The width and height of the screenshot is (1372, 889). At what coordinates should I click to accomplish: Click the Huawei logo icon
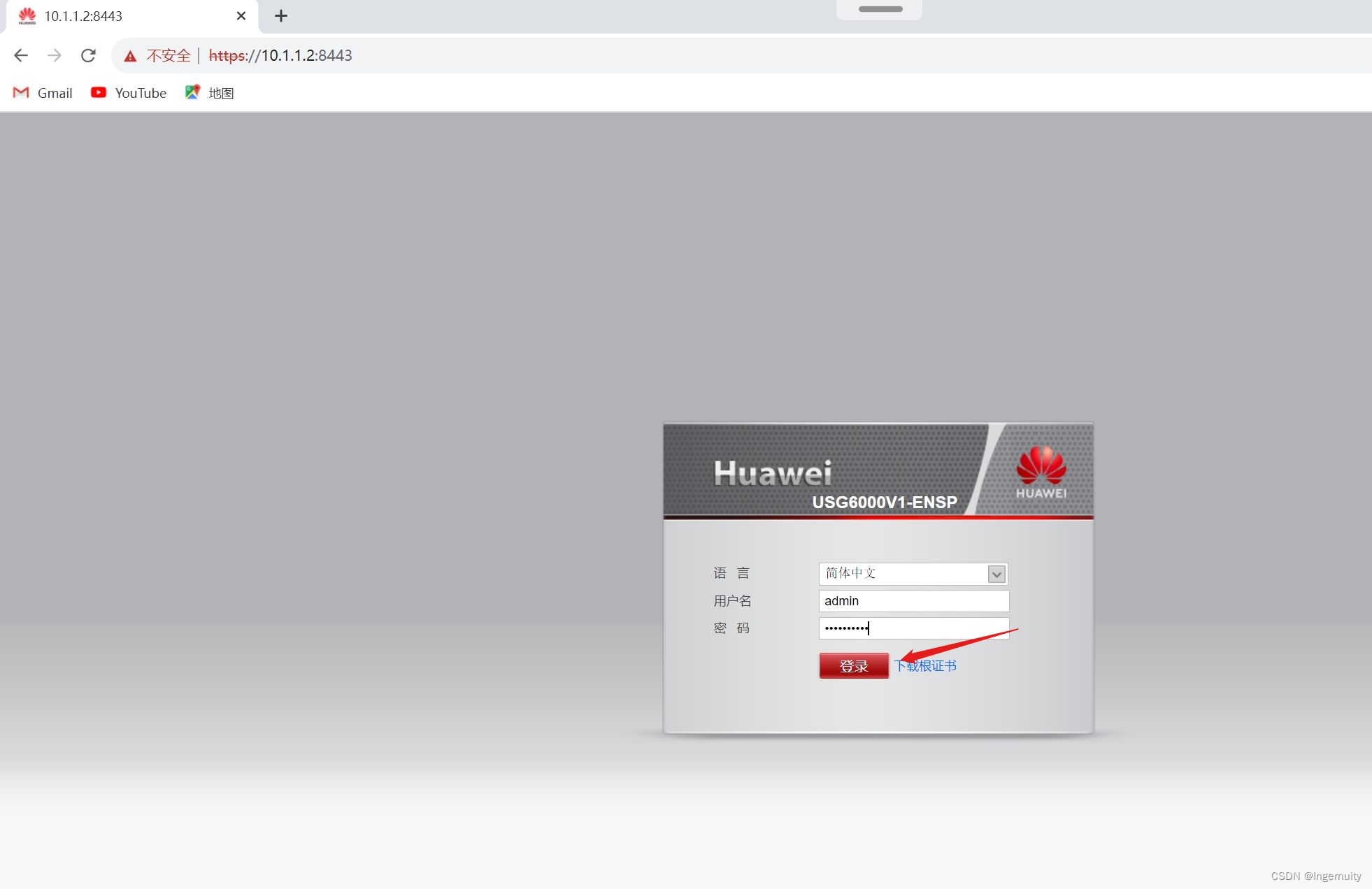[x=1040, y=470]
